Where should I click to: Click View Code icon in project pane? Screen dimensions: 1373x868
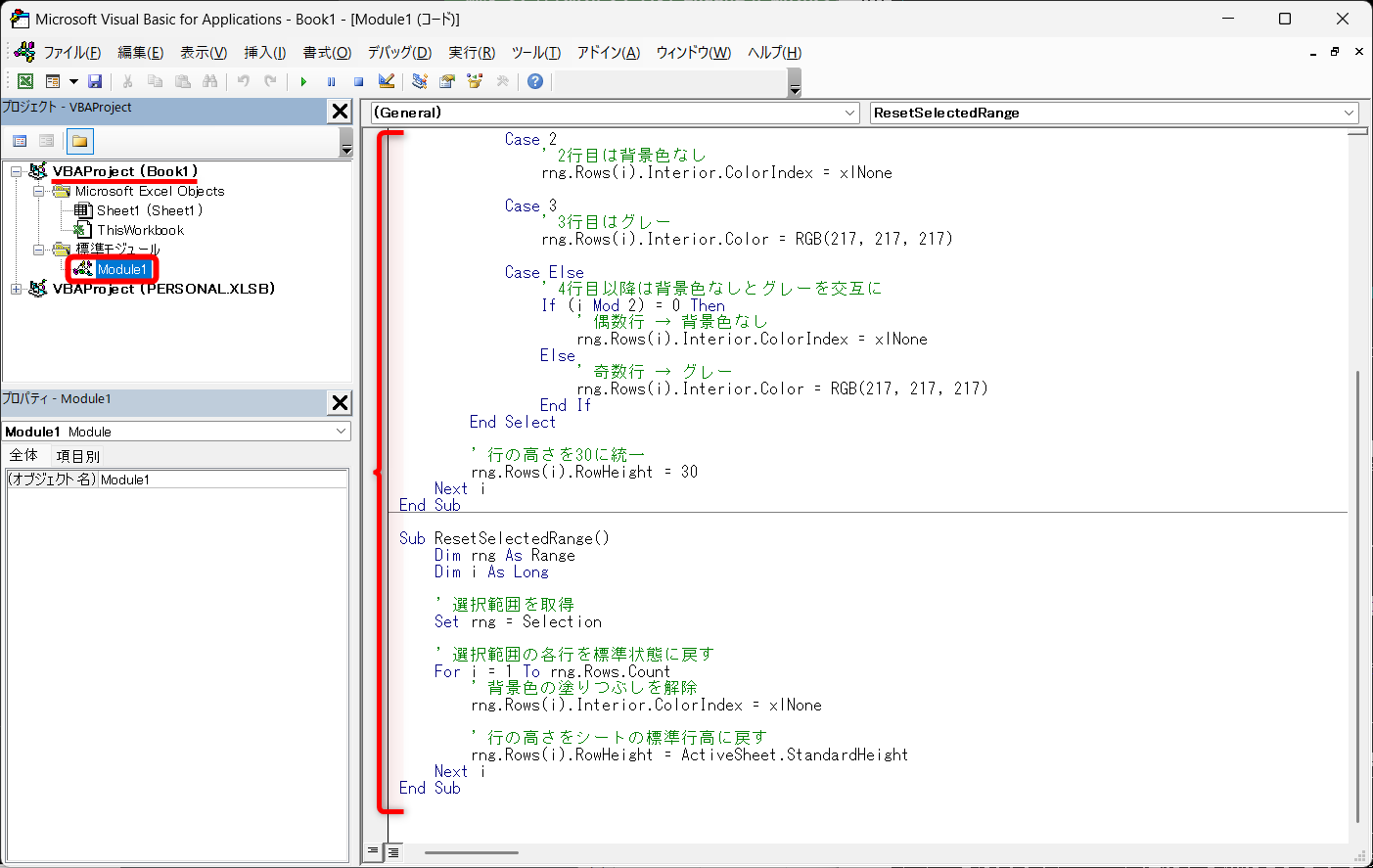pos(20,141)
